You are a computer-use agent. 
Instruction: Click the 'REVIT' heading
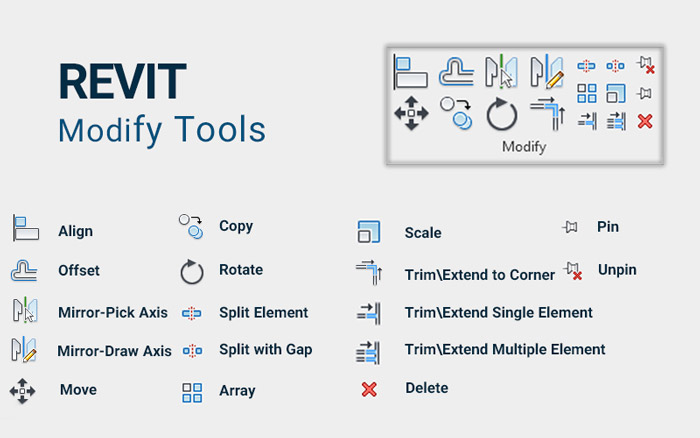(123, 82)
